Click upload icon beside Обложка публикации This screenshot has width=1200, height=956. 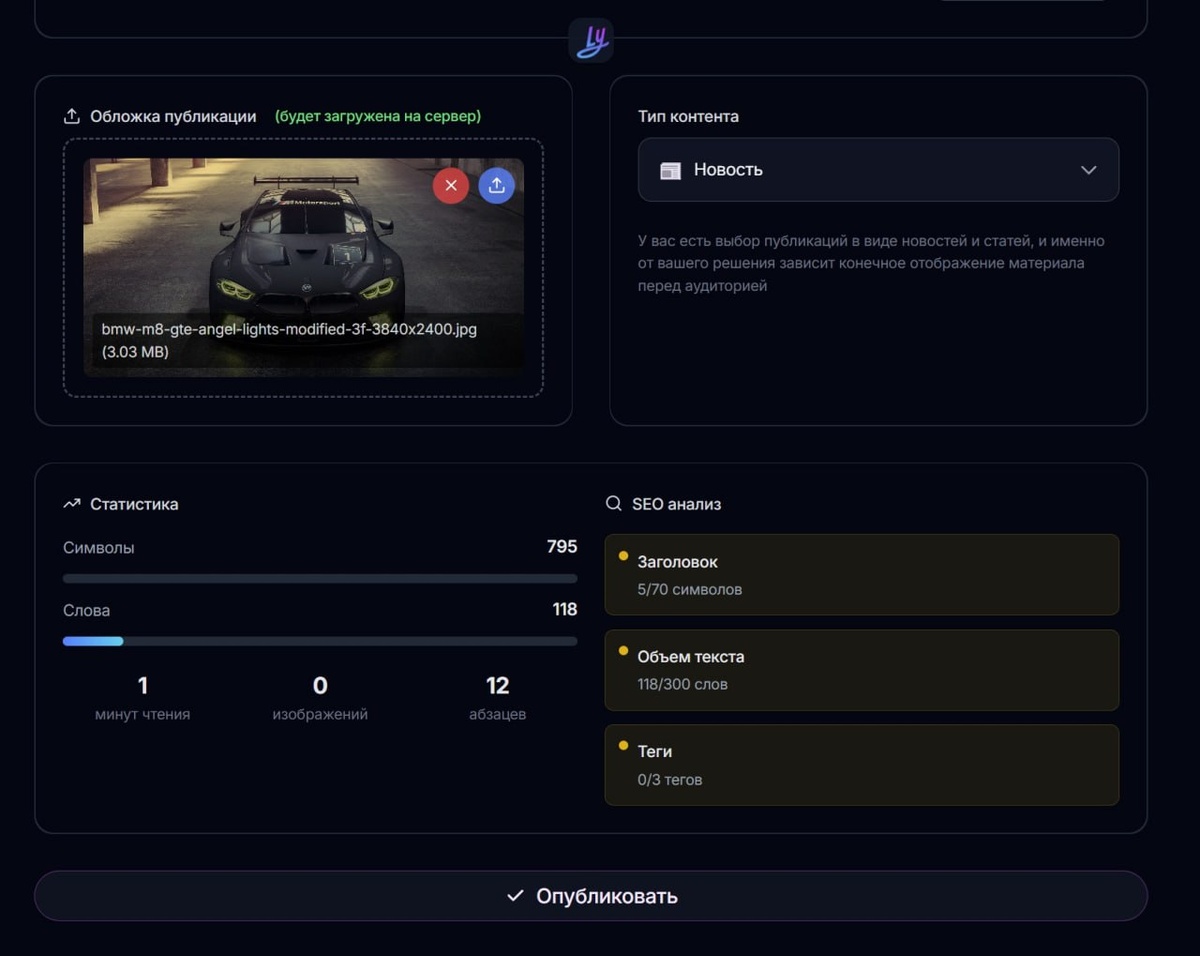[72, 116]
